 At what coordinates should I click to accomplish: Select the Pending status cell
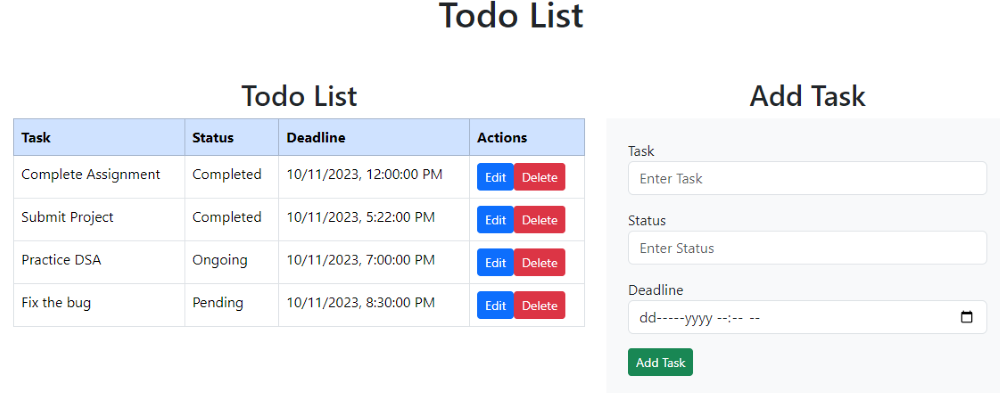pos(232,305)
